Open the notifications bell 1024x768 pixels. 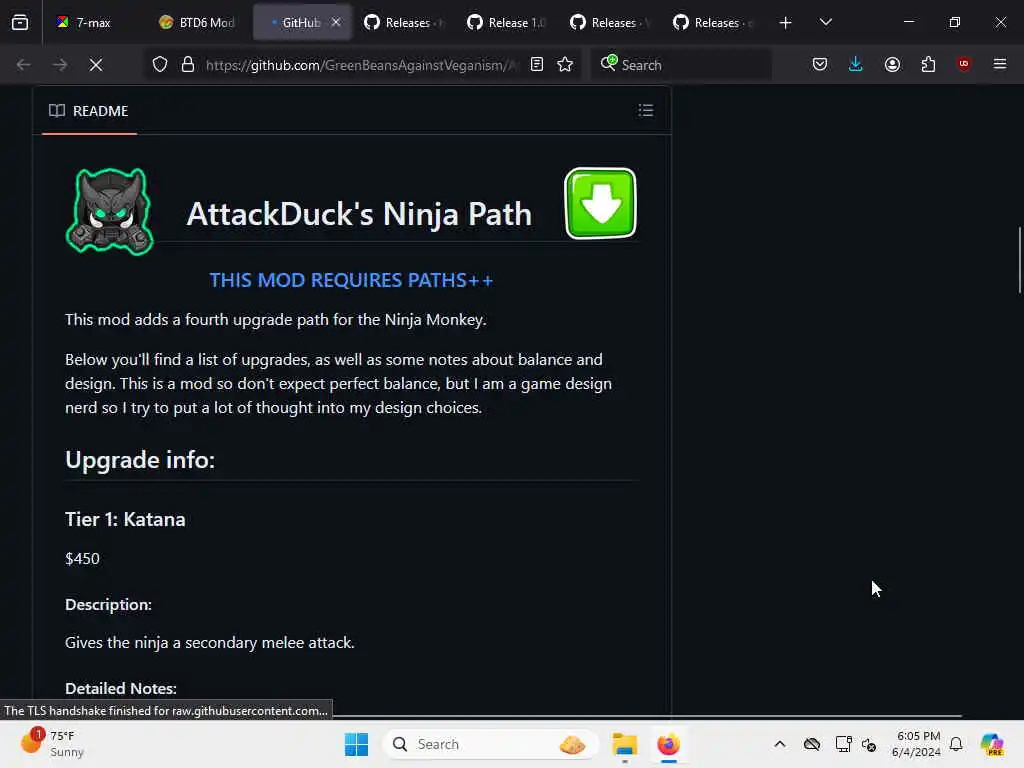[x=956, y=744]
